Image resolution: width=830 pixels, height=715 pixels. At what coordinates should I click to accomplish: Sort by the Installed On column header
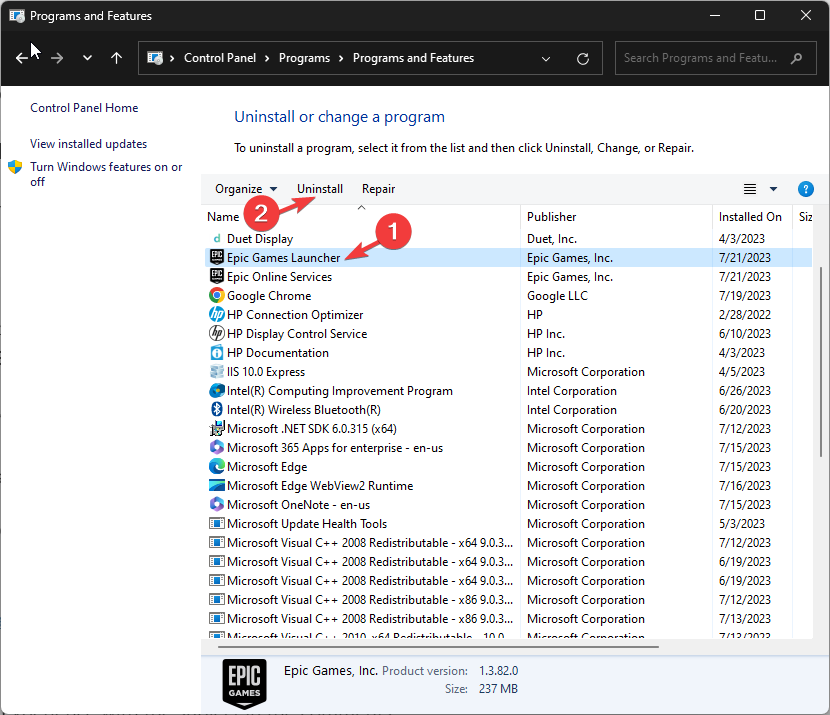click(x=750, y=217)
